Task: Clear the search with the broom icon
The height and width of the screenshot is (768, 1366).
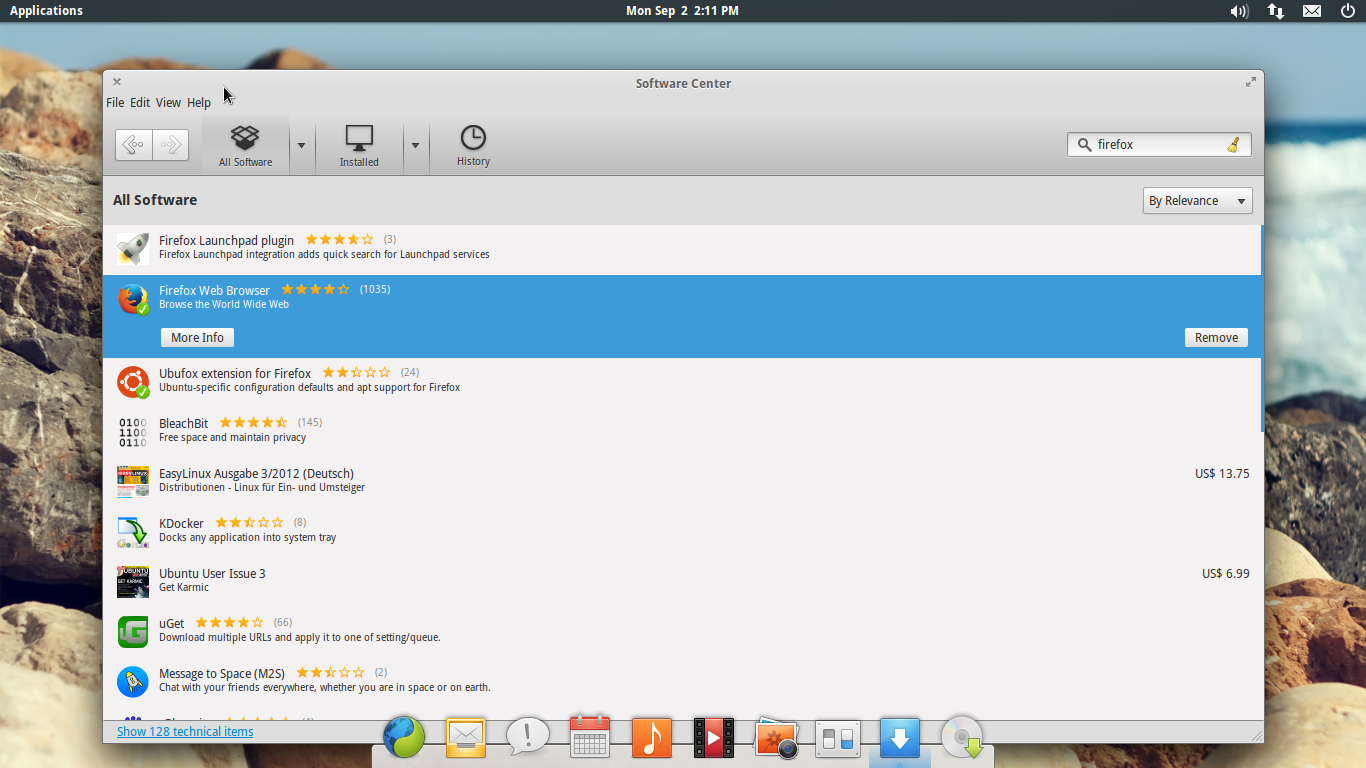Action: coord(1234,144)
